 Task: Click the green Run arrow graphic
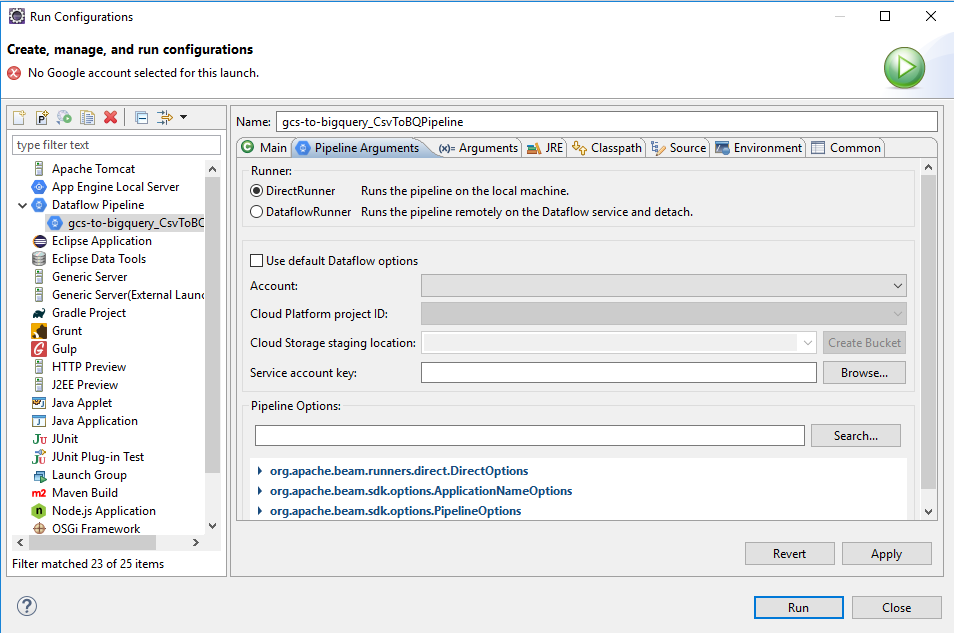point(904,68)
